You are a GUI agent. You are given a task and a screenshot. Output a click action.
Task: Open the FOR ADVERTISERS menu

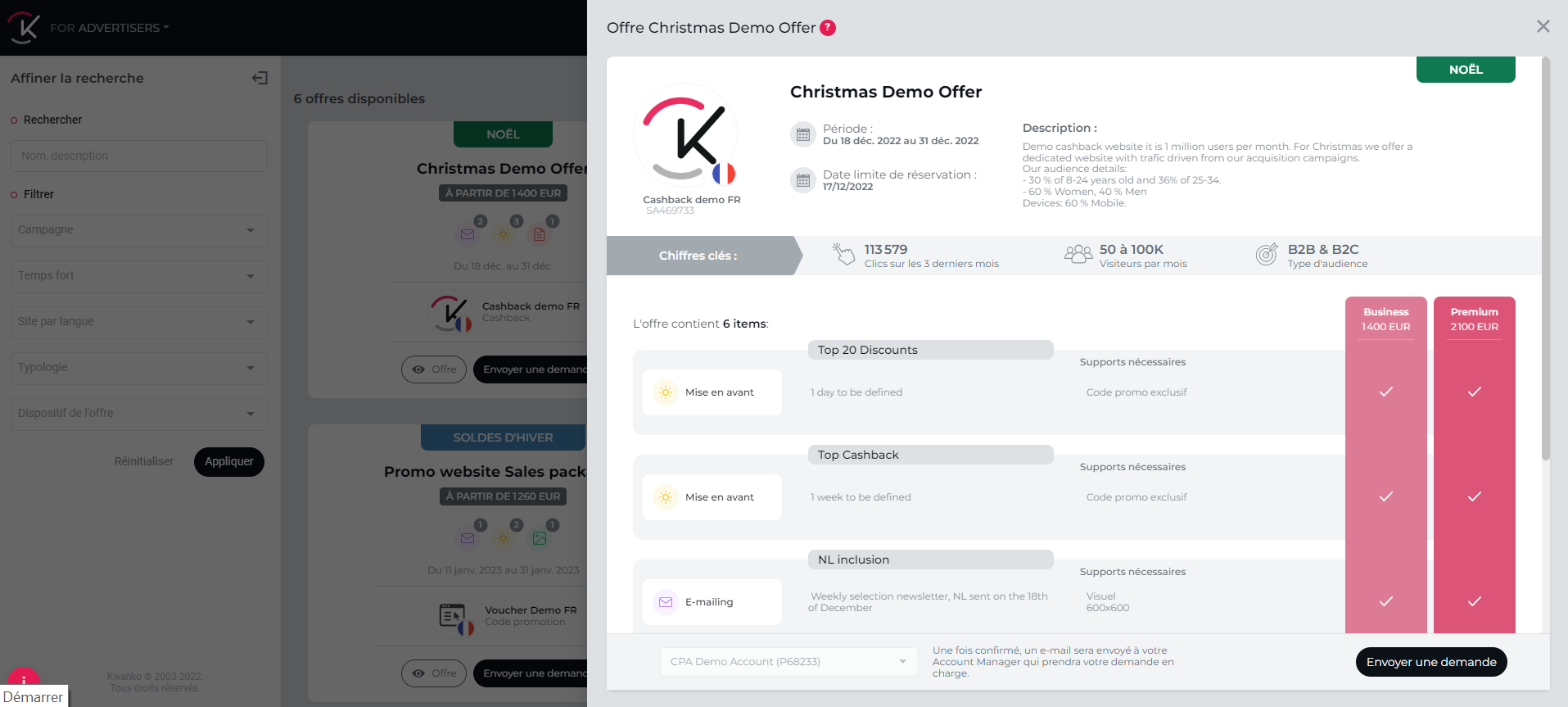tap(109, 28)
